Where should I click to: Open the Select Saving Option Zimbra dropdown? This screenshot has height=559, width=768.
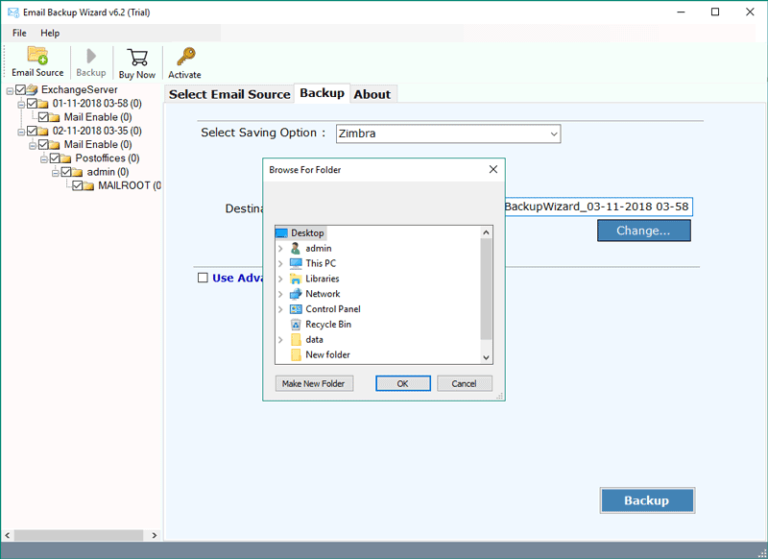pos(448,134)
